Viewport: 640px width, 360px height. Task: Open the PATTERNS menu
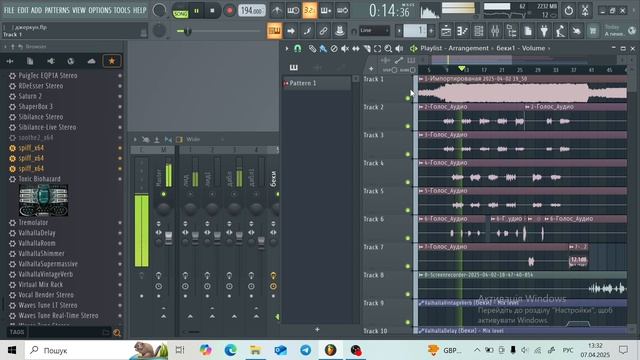pos(57,10)
